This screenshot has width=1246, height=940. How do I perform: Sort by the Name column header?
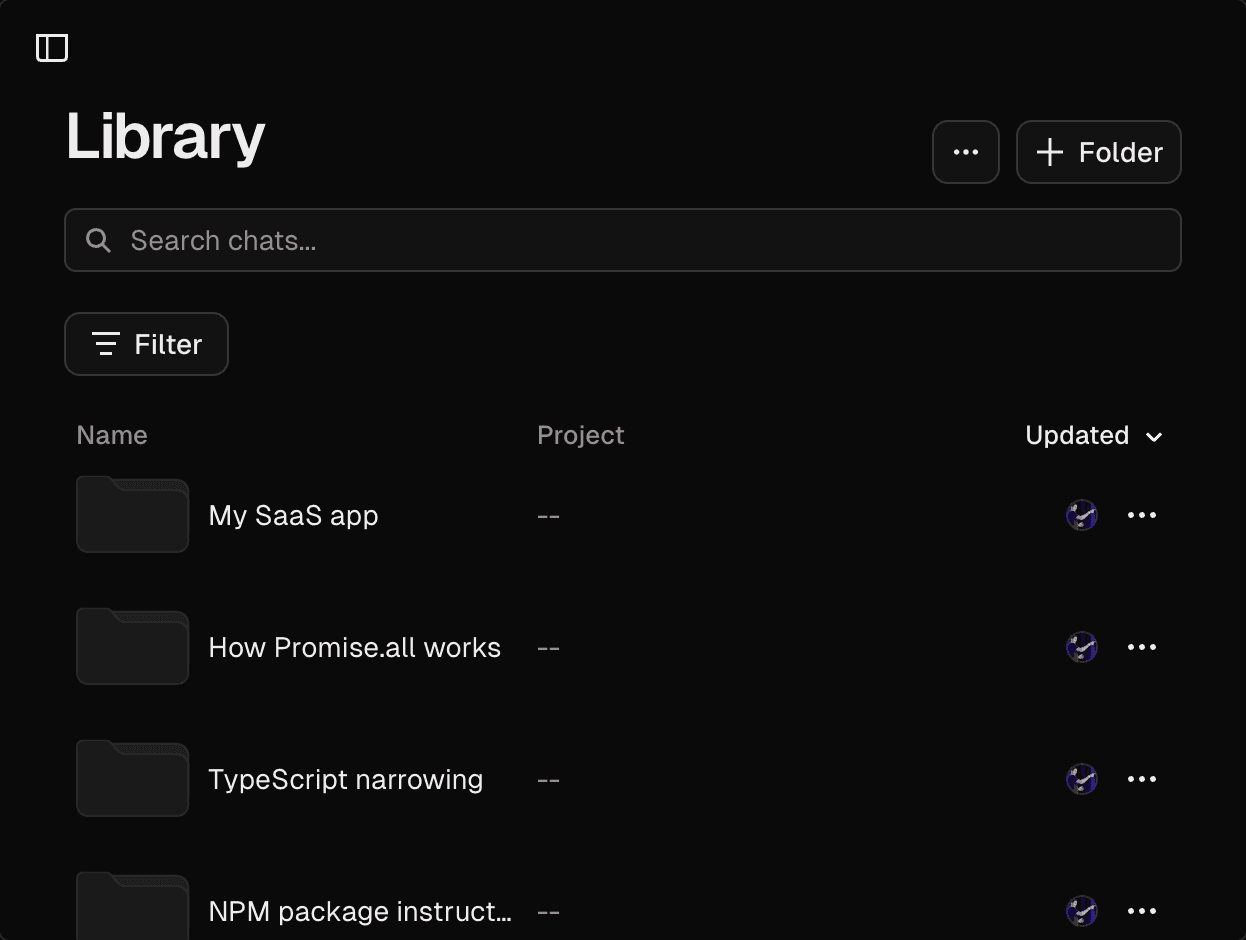[112, 435]
